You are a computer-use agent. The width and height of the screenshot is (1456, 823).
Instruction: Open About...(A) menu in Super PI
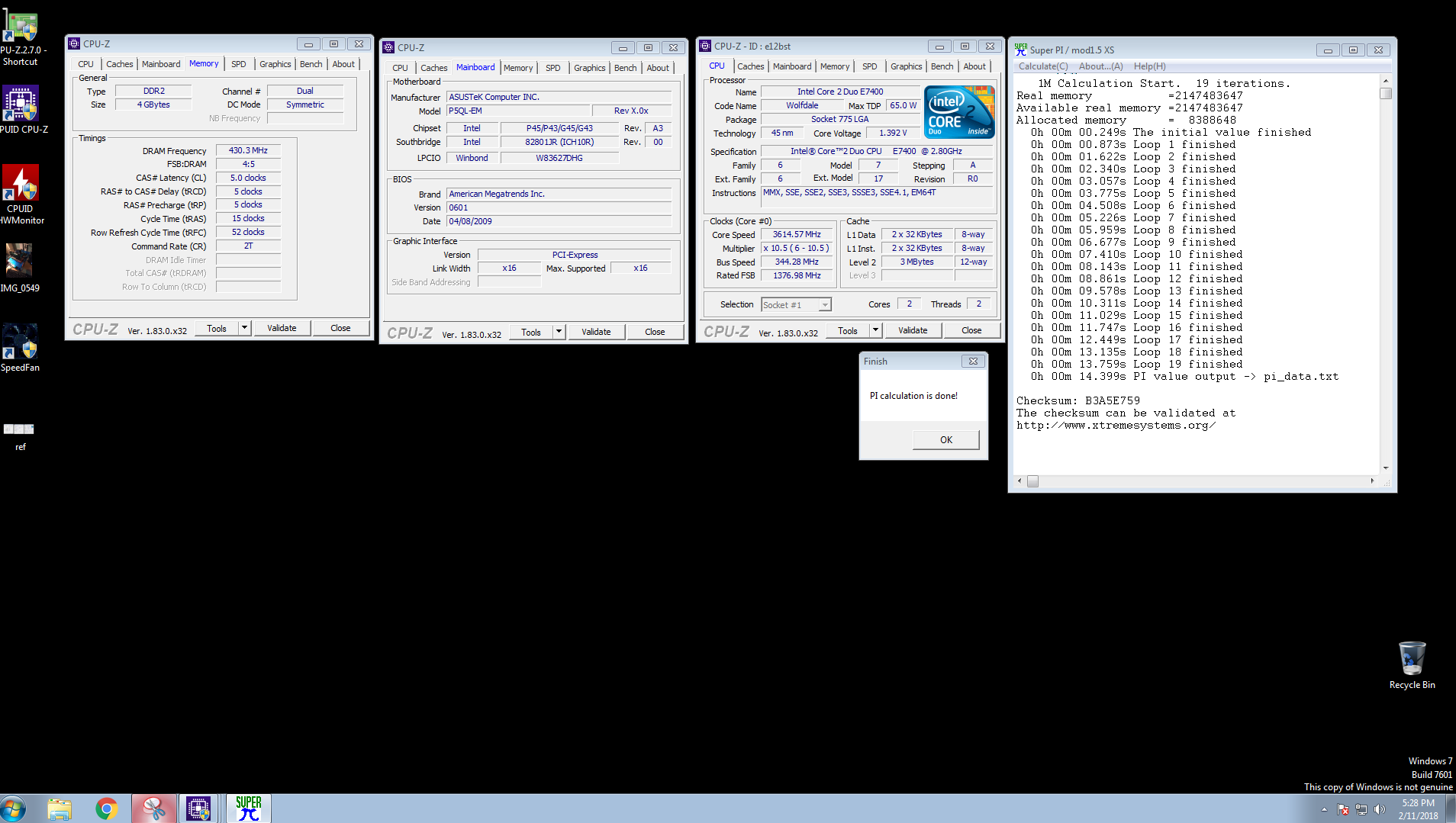click(x=1100, y=66)
